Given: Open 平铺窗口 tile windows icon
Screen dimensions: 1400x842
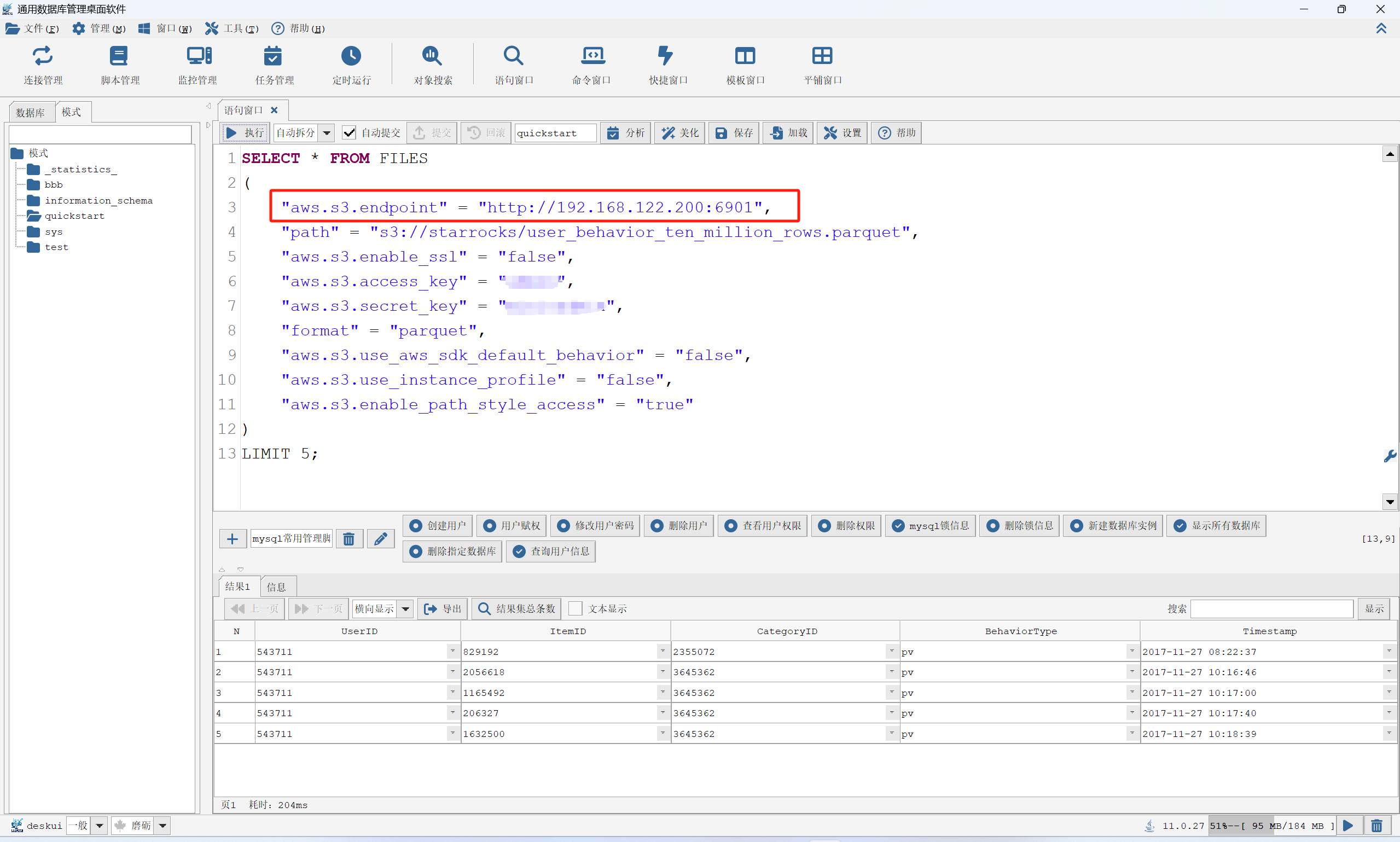Looking at the screenshot, I should click(822, 56).
